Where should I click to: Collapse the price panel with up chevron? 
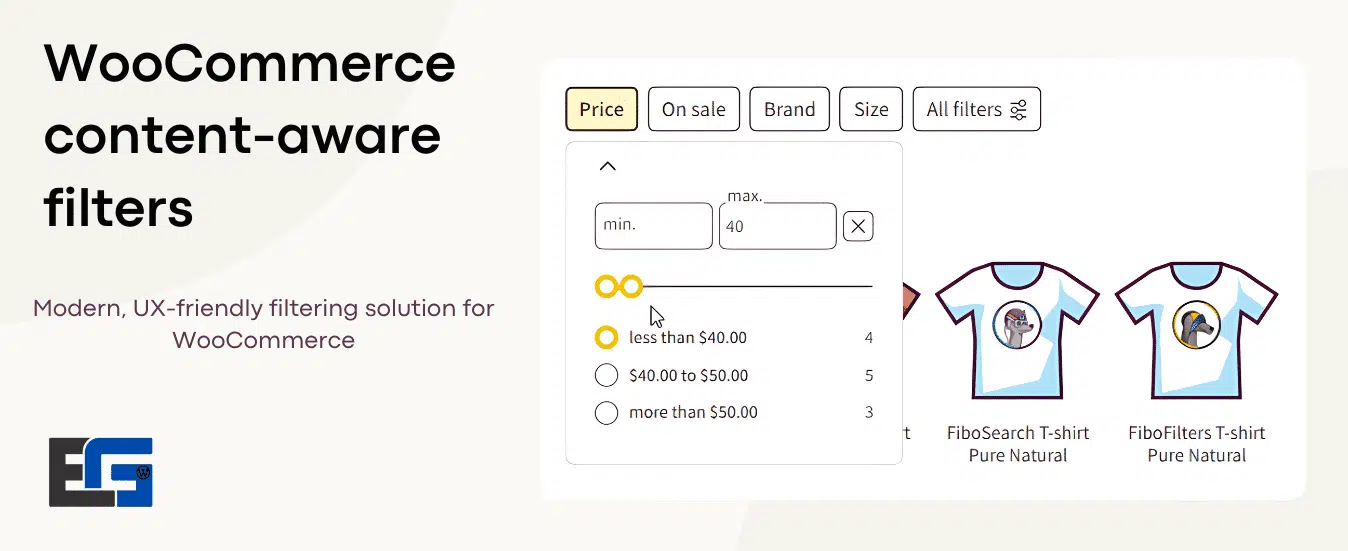607,166
